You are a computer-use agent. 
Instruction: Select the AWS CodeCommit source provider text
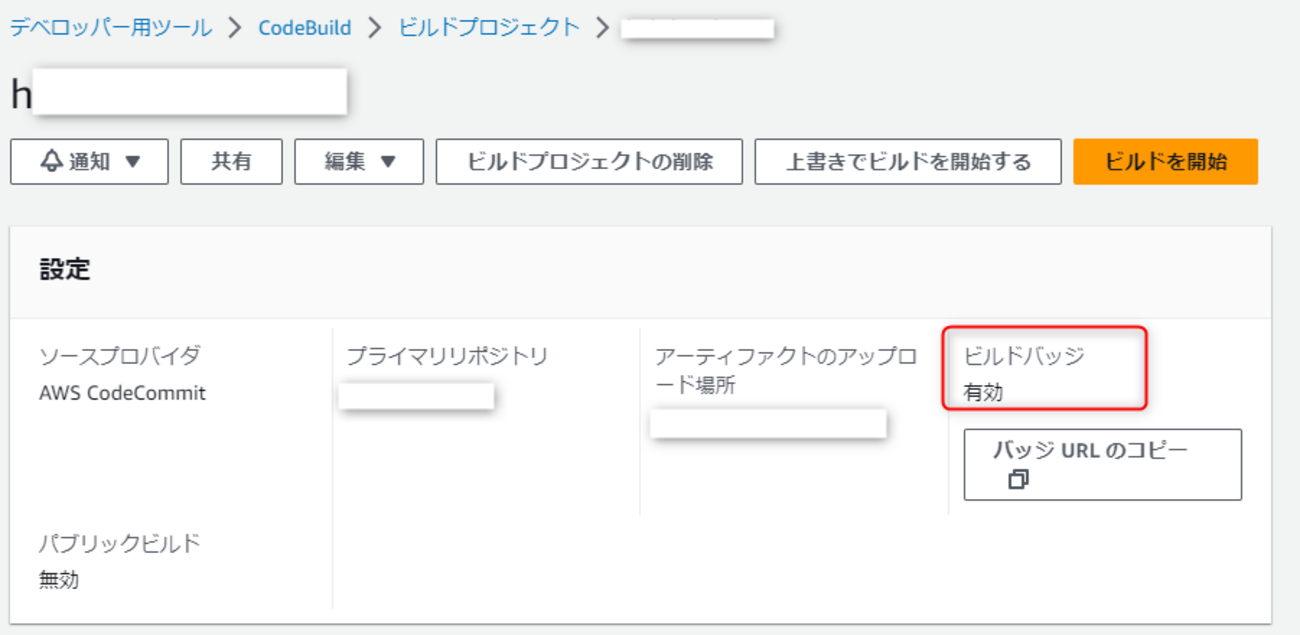point(122,393)
